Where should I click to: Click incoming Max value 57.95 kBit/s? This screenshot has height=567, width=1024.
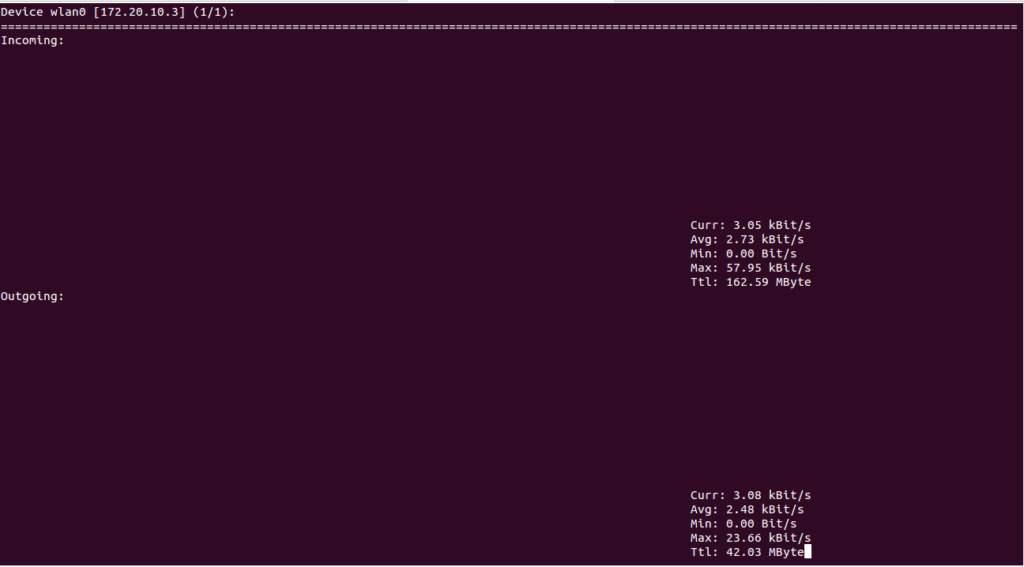(768, 268)
